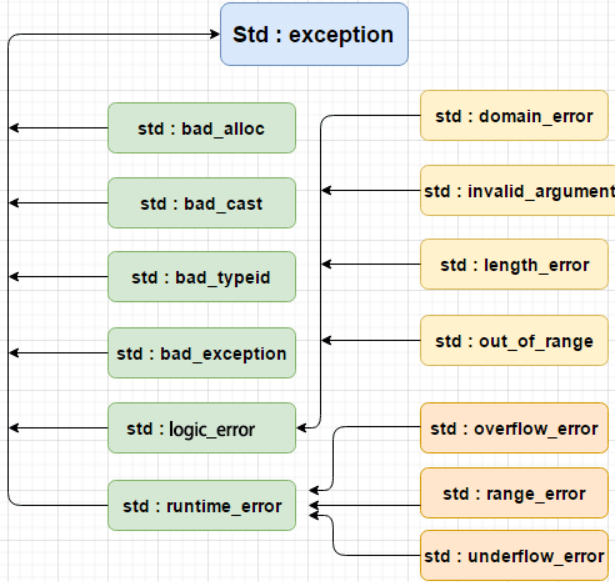Click the std : invalid_argument box
The width and height of the screenshot is (615, 582).
[x=518, y=191]
